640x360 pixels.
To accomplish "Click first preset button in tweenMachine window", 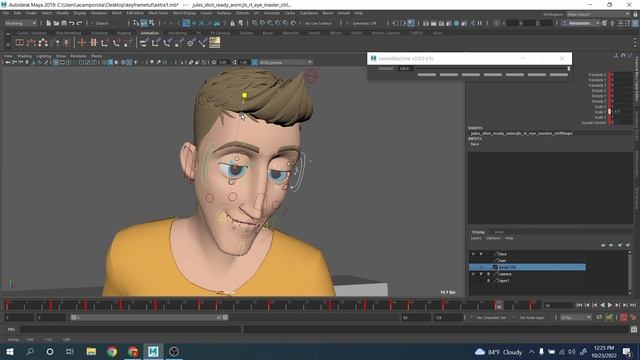I will point(427,75).
